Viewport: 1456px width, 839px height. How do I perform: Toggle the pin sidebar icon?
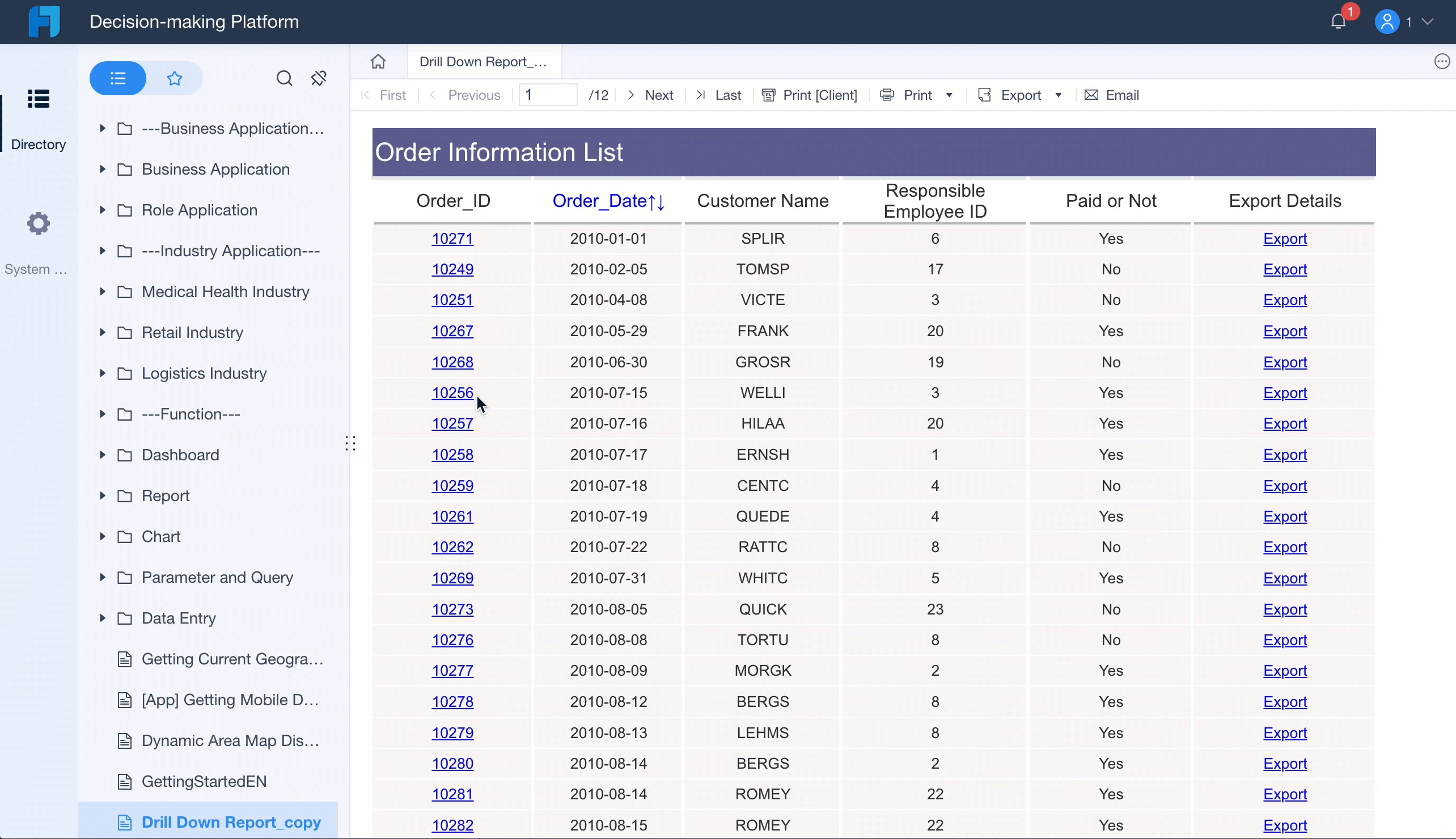click(319, 78)
